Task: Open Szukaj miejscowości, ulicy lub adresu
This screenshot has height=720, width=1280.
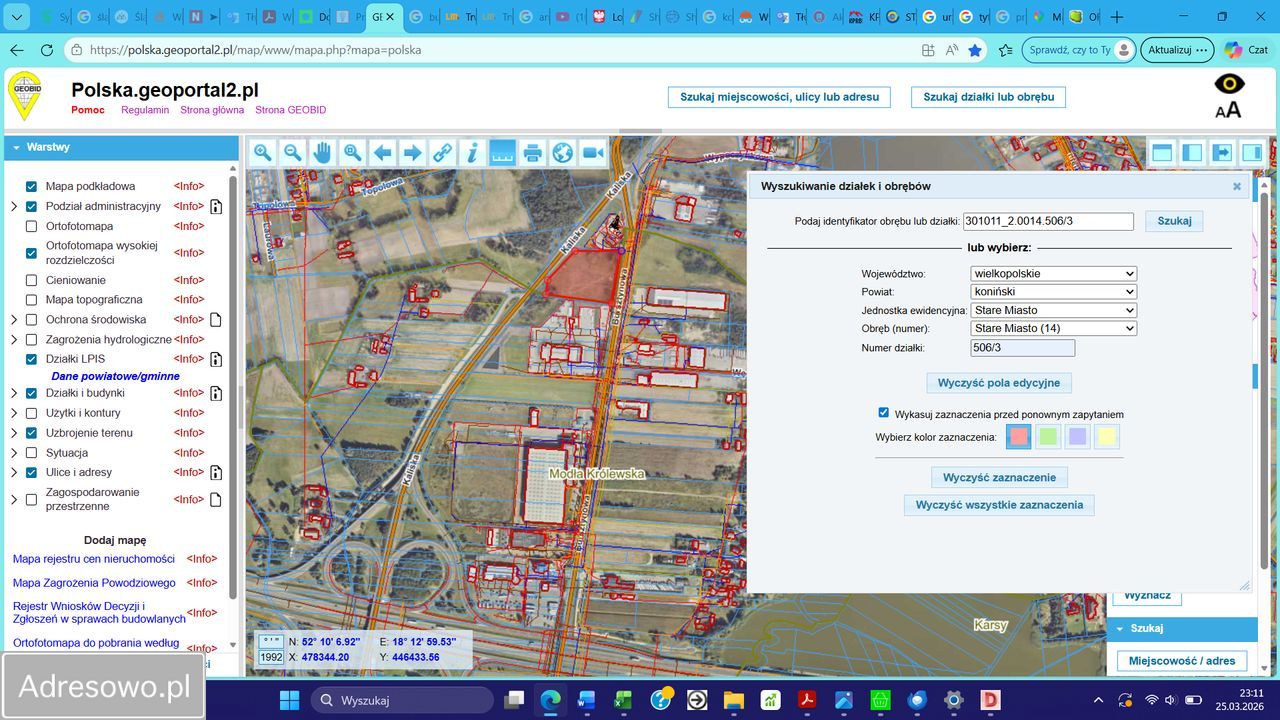Action: click(779, 97)
